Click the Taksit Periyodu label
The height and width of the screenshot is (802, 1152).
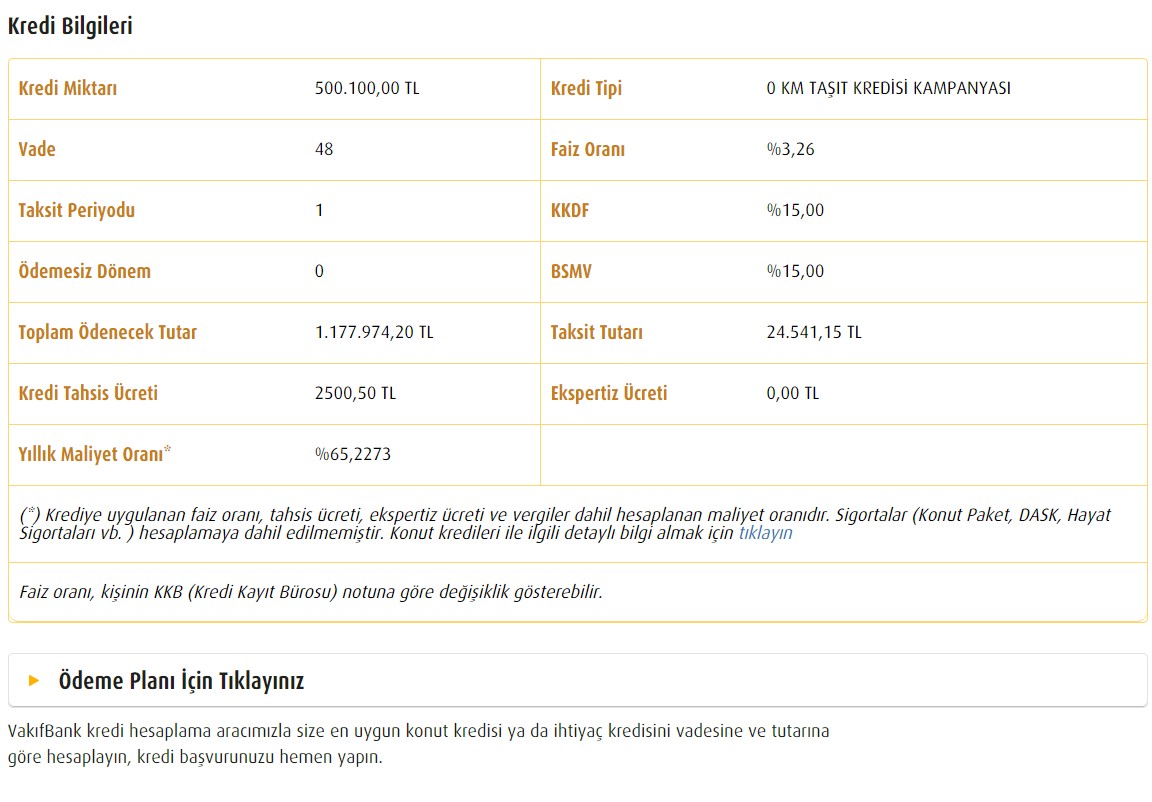76,210
